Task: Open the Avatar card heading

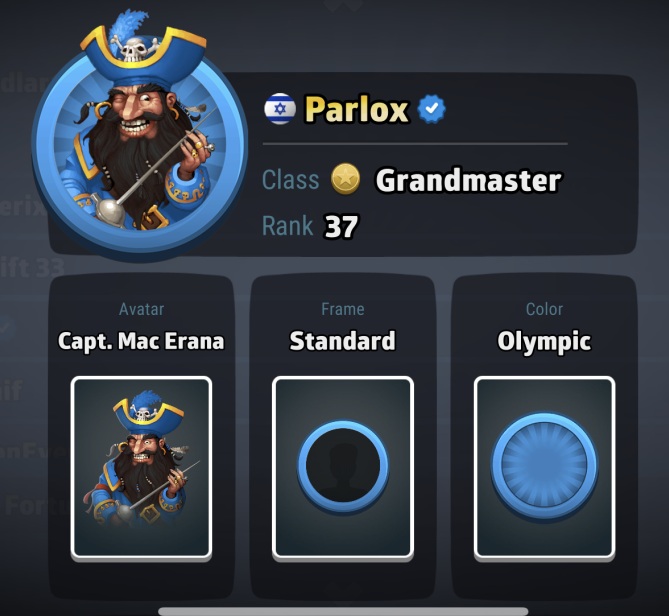Action: coord(141,309)
